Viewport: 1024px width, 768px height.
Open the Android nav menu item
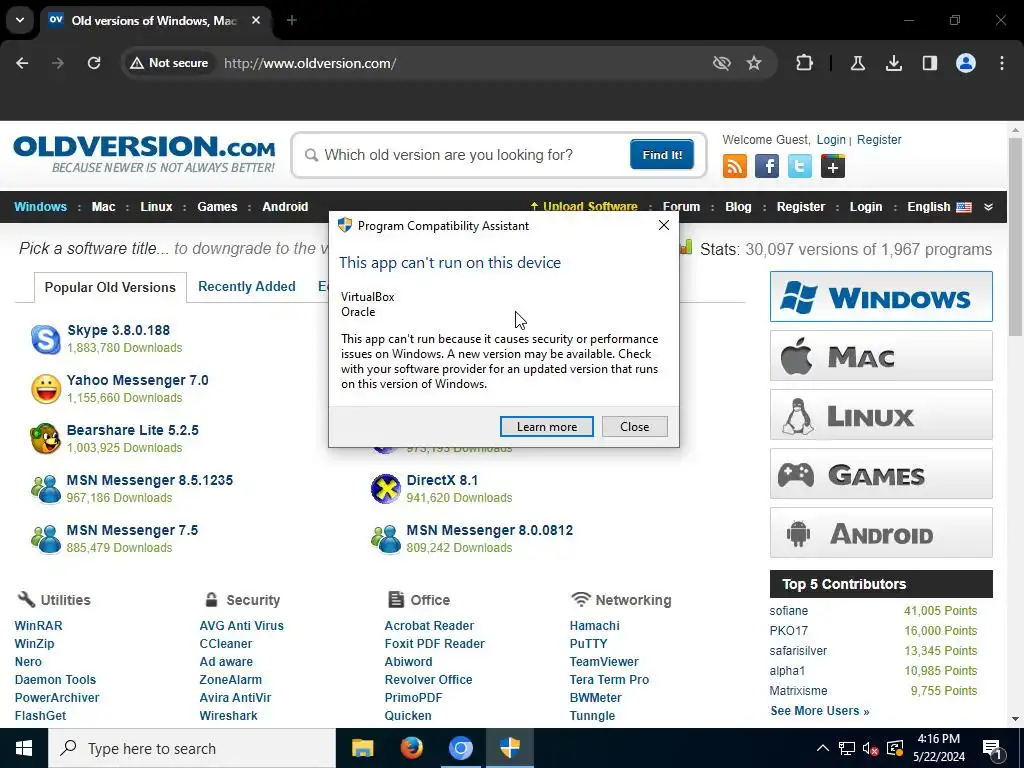(x=285, y=207)
